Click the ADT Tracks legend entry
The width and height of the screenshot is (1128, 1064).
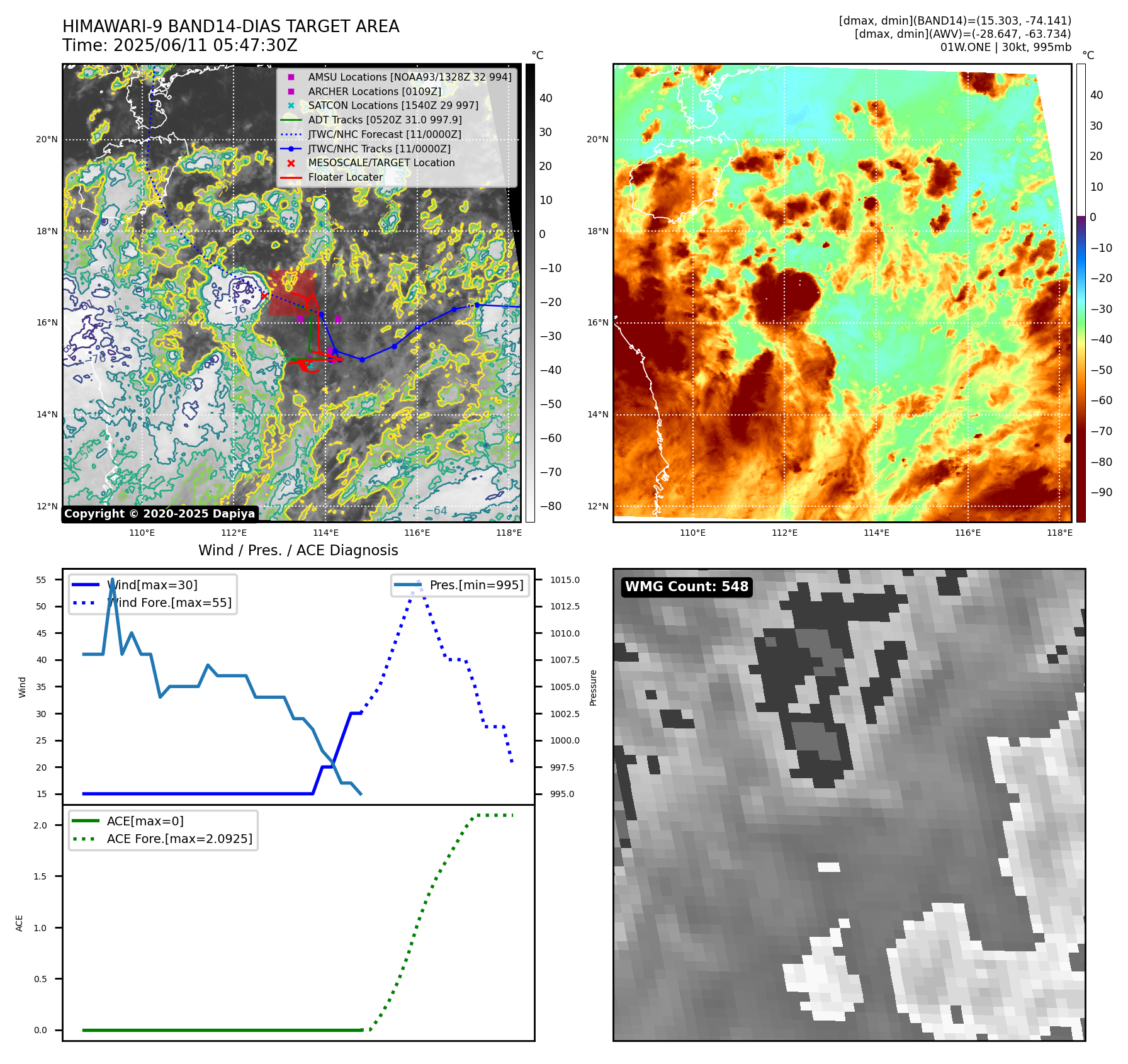coord(371,120)
